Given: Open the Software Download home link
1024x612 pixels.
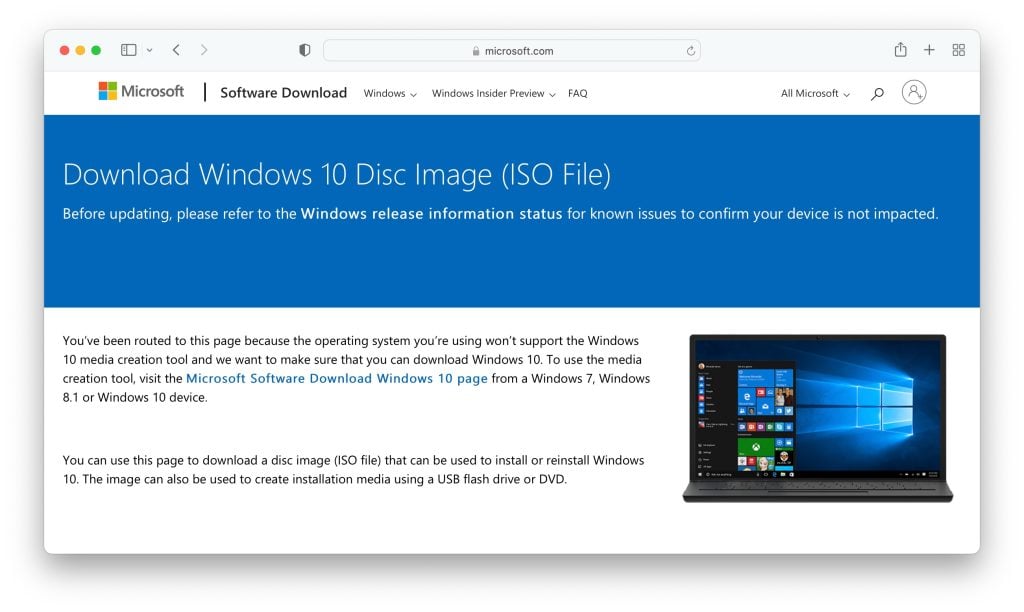Looking at the screenshot, I should coord(283,93).
